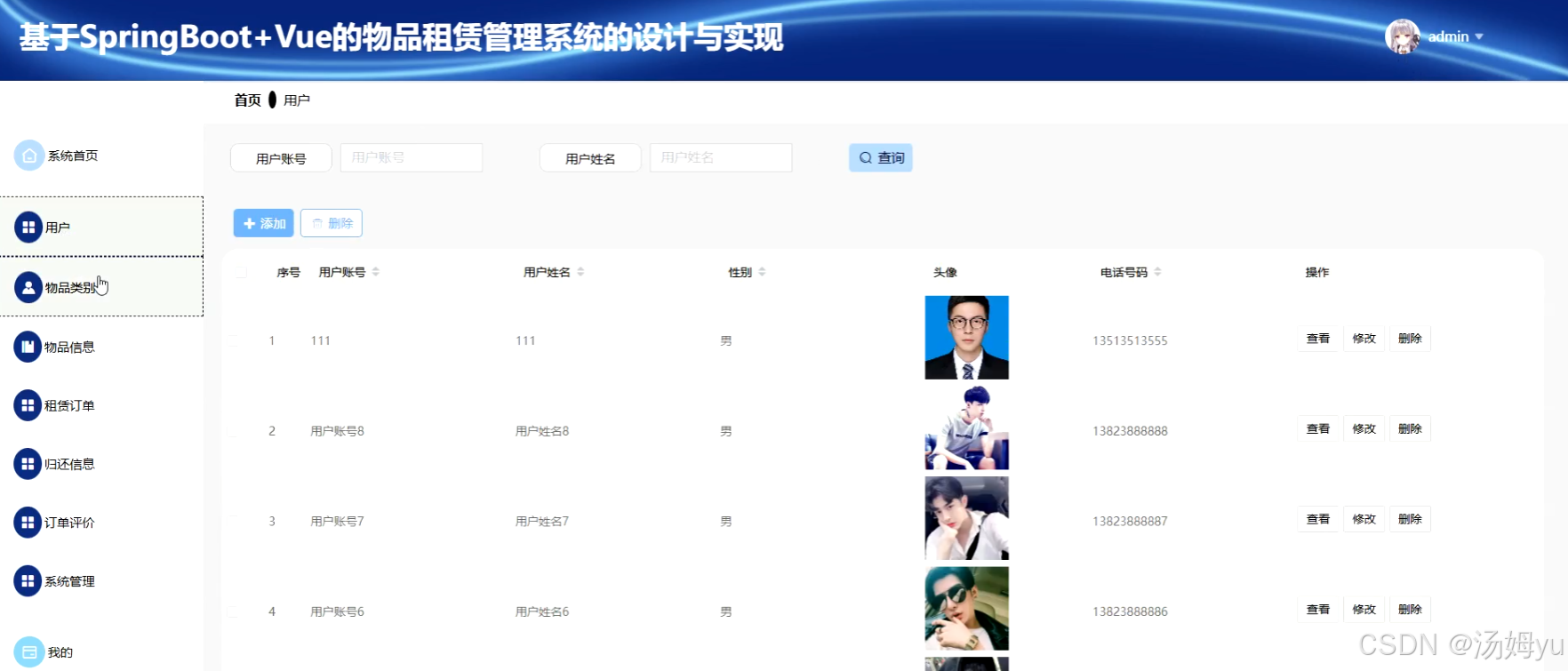Viewport: 1568px width, 671px height.
Task: Click the 删除 batch delete button
Action: [x=332, y=223]
